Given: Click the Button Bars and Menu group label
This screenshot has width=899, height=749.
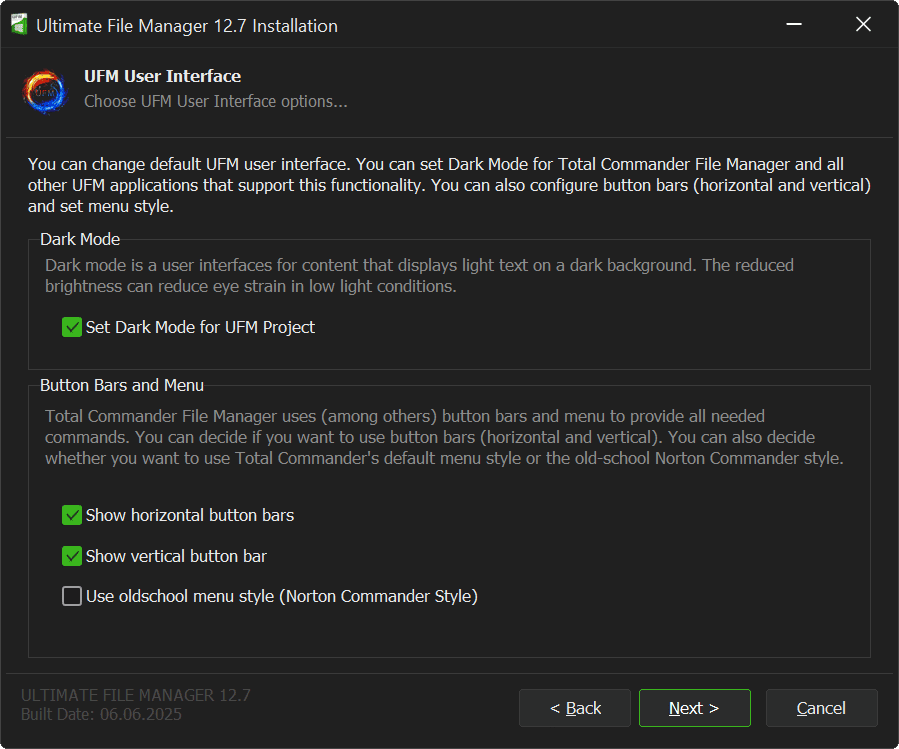Looking at the screenshot, I should pos(122,385).
